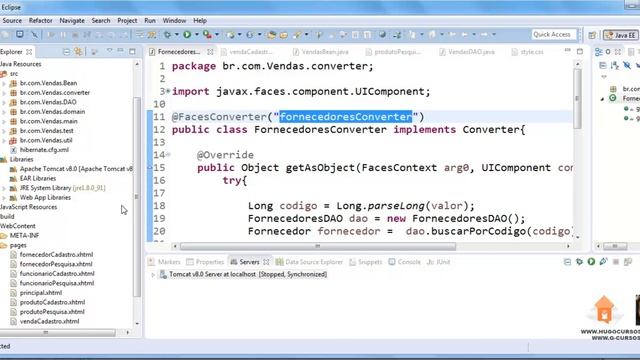Open the Source menu
The width and height of the screenshot is (640, 360).
pos(12,20)
